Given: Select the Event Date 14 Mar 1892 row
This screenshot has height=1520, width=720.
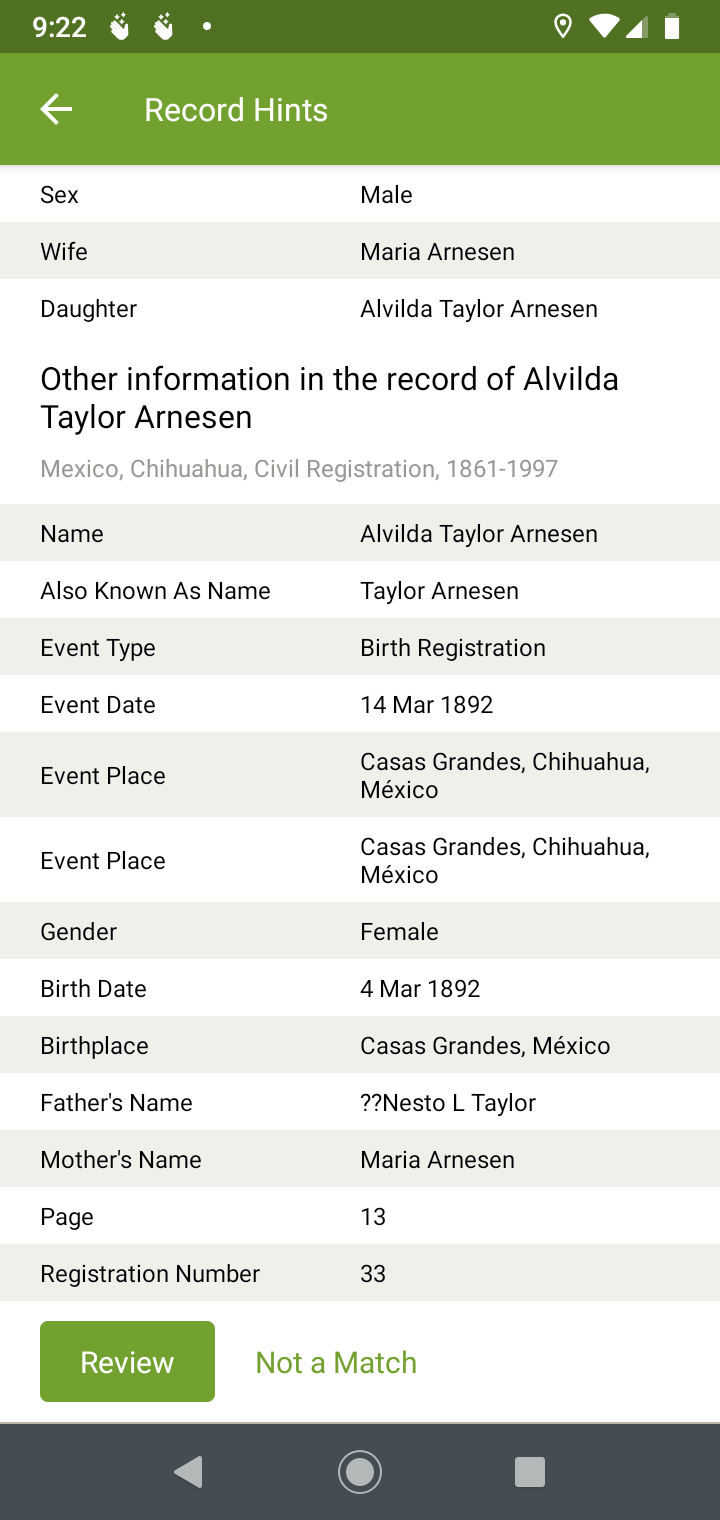Looking at the screenshot, I should [x=360, y=704].
